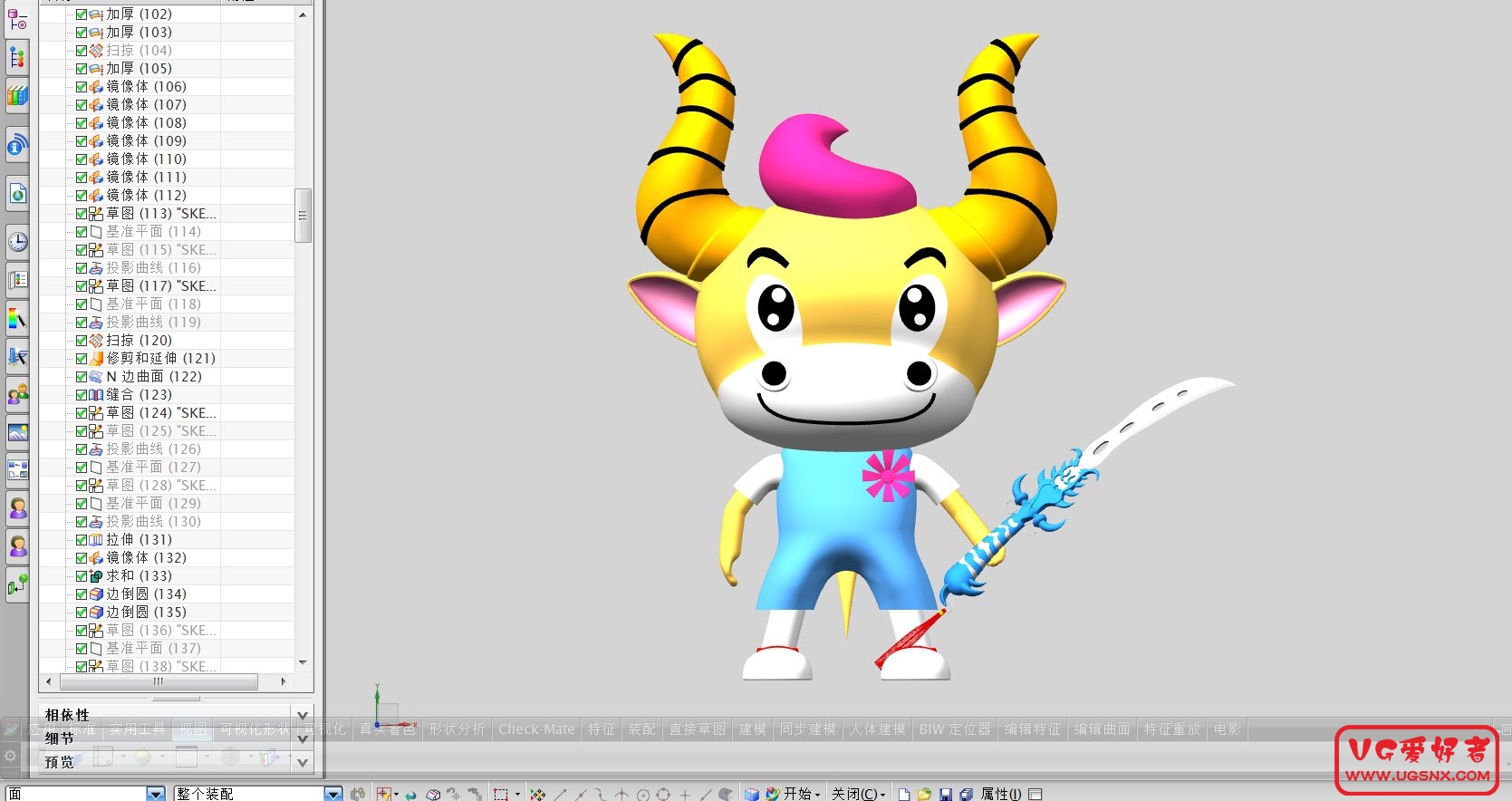Click the save disk icon in bottom toolbar

click(945, 794)
